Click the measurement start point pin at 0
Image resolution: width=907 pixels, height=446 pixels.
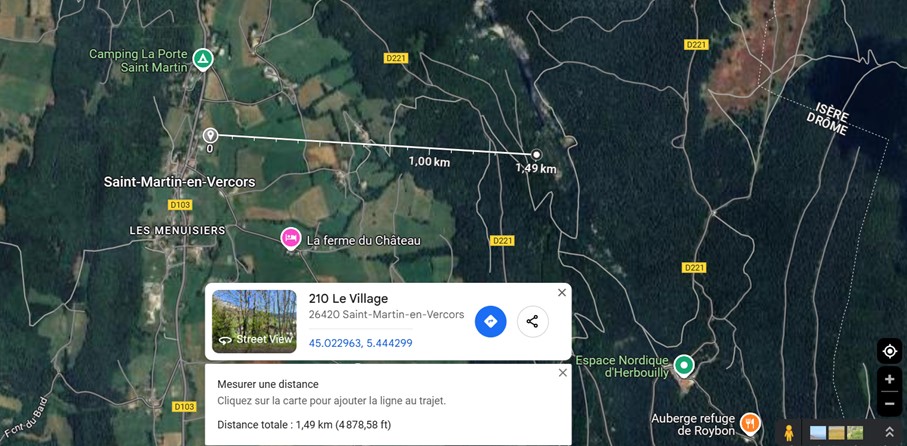[x=210, y=136]
